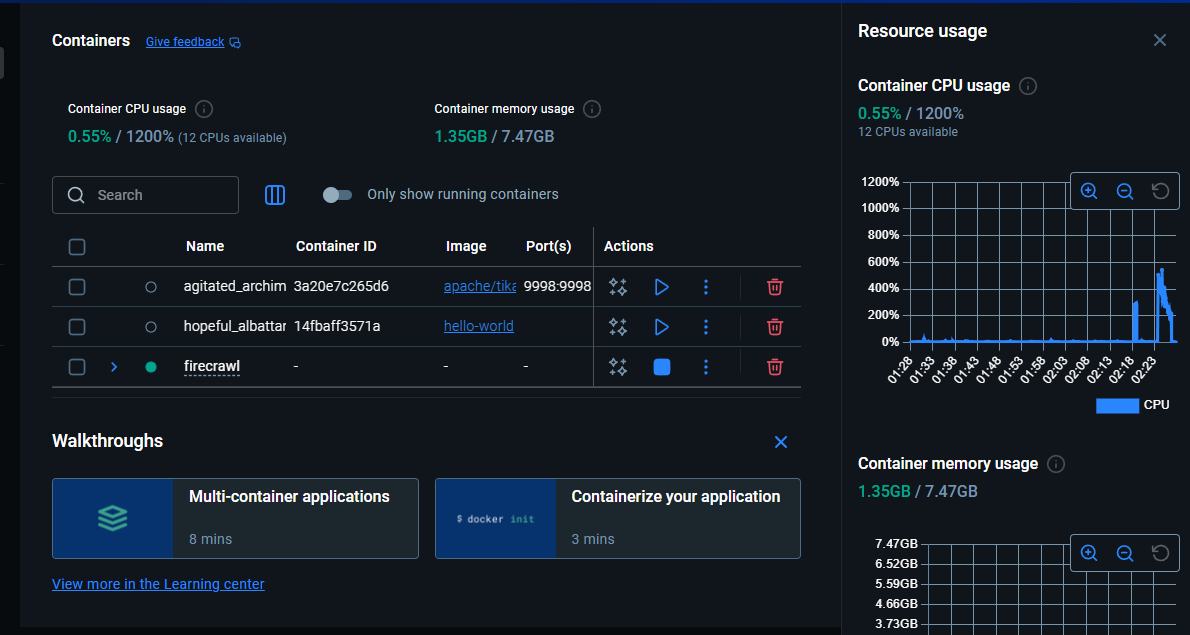Open more options for hopeful_albattani
The image size is (1190, 635).
706,327
